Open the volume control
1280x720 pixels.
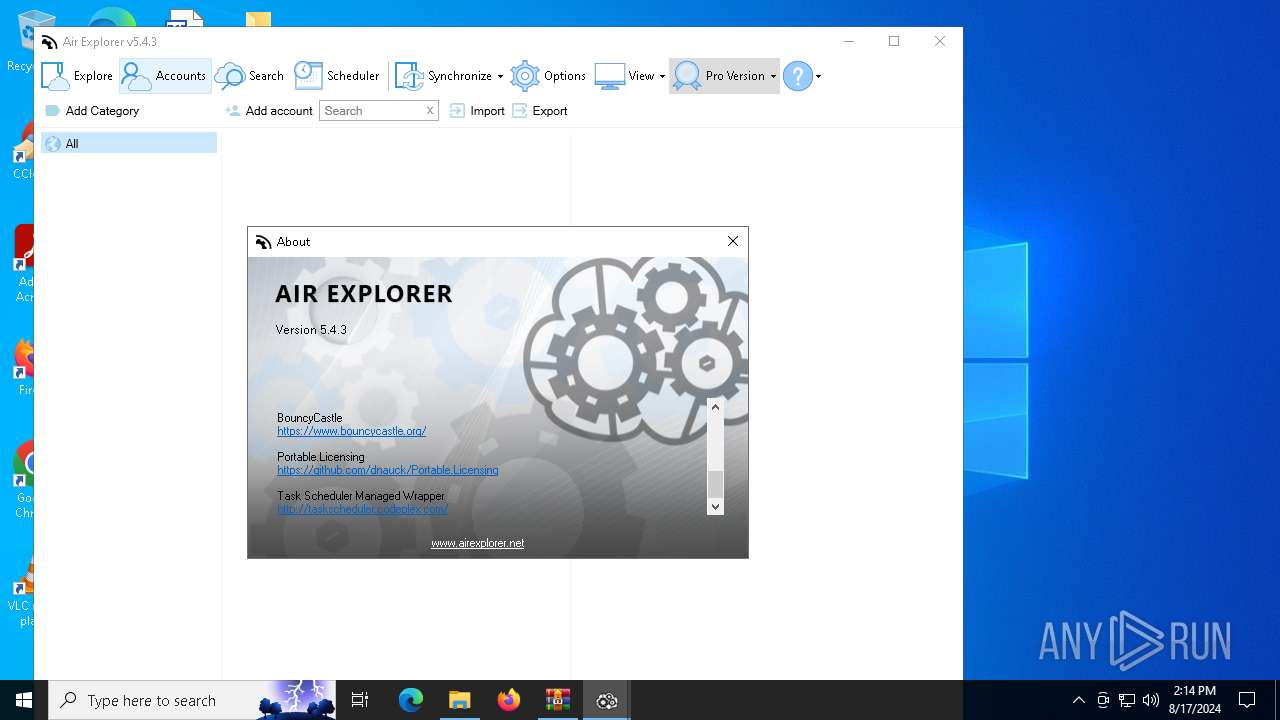[1150, 700]
